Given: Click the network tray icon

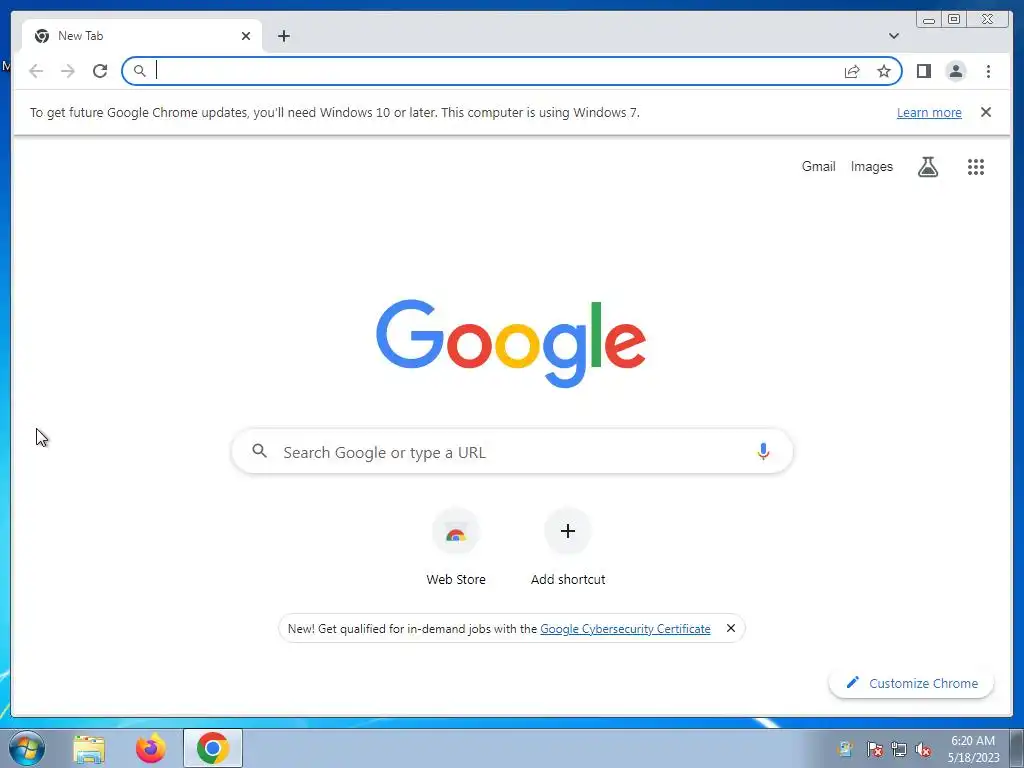Looking at the screenshot, I should (899, 749).
